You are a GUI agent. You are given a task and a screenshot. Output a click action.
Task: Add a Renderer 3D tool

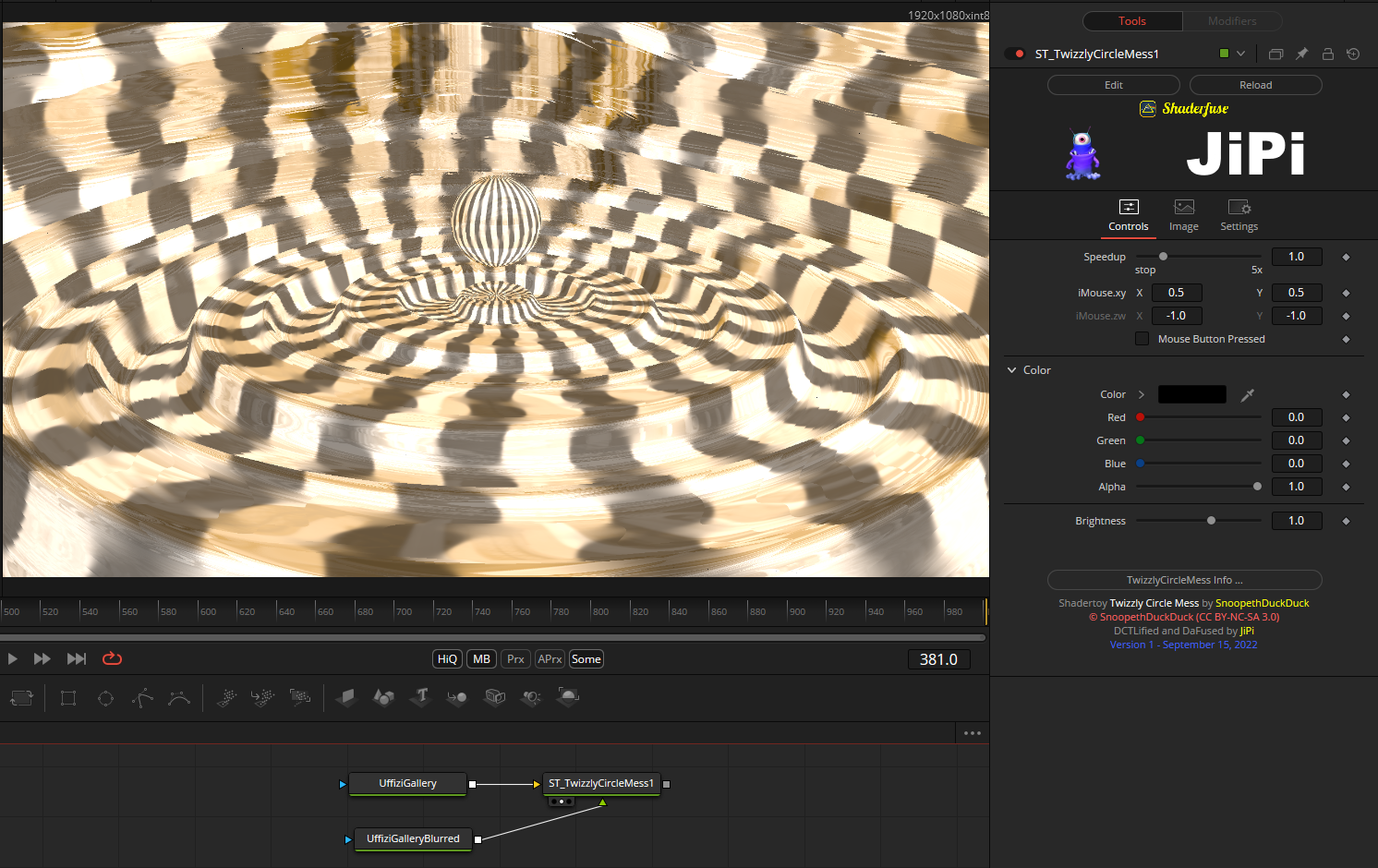568,697
